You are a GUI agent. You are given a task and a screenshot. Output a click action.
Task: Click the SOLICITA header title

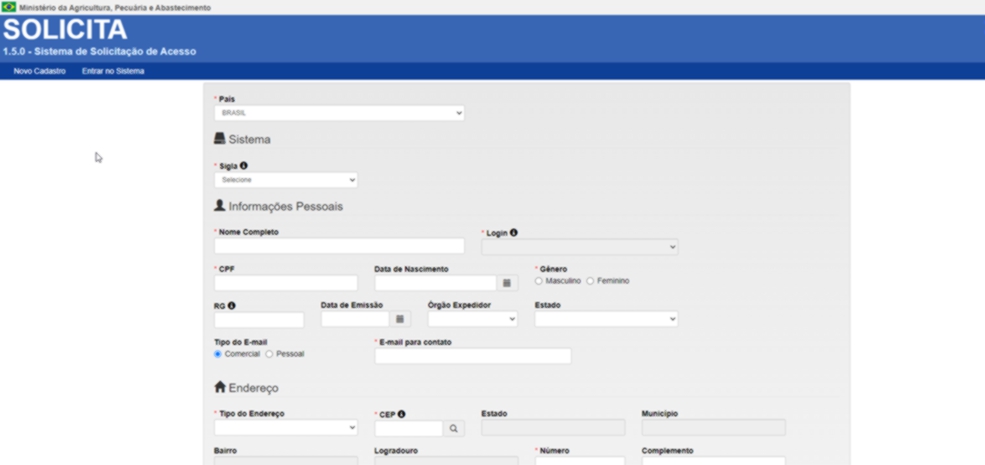click(x=65, y=30)
